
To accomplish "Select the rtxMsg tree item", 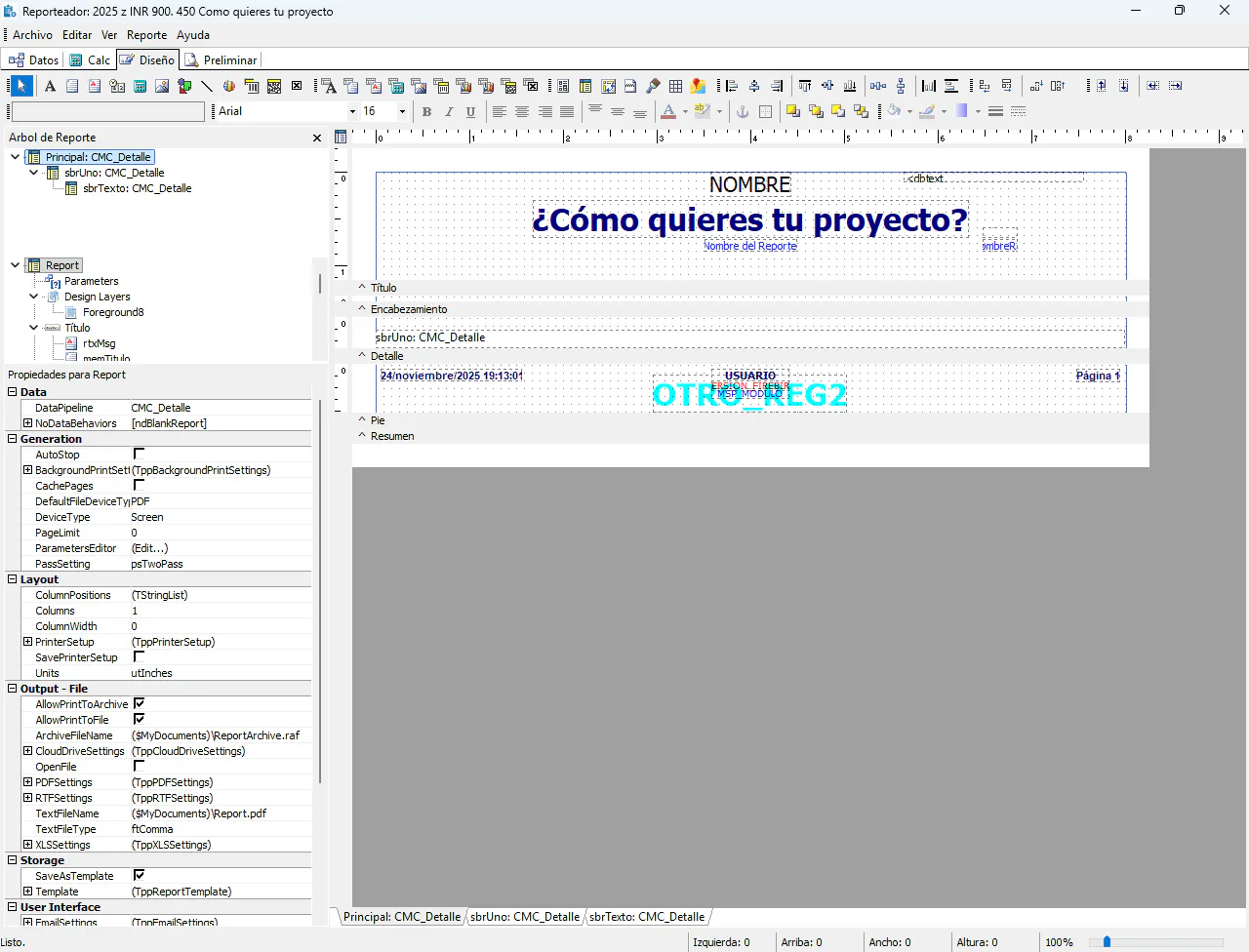I will click(100, 343).
